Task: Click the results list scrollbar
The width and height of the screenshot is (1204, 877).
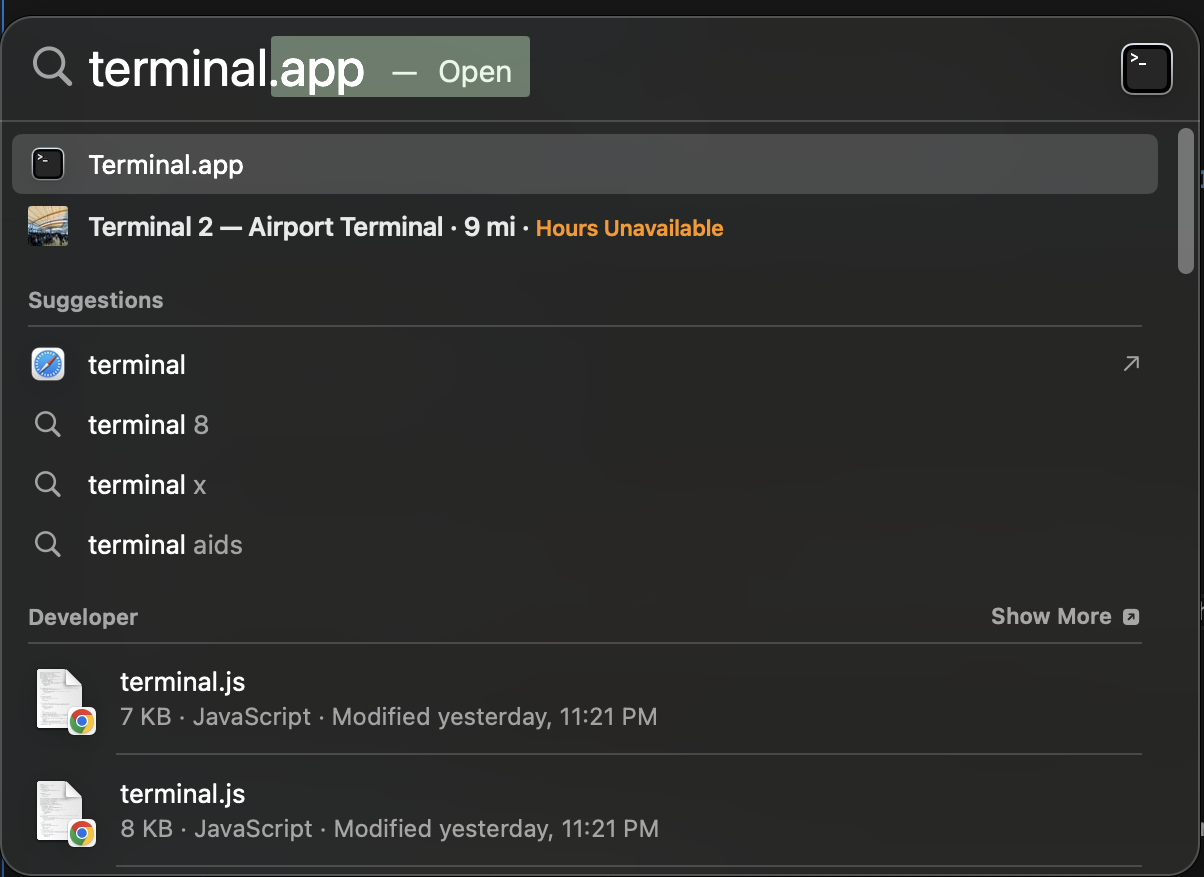Action: [x=1186, y=200]
